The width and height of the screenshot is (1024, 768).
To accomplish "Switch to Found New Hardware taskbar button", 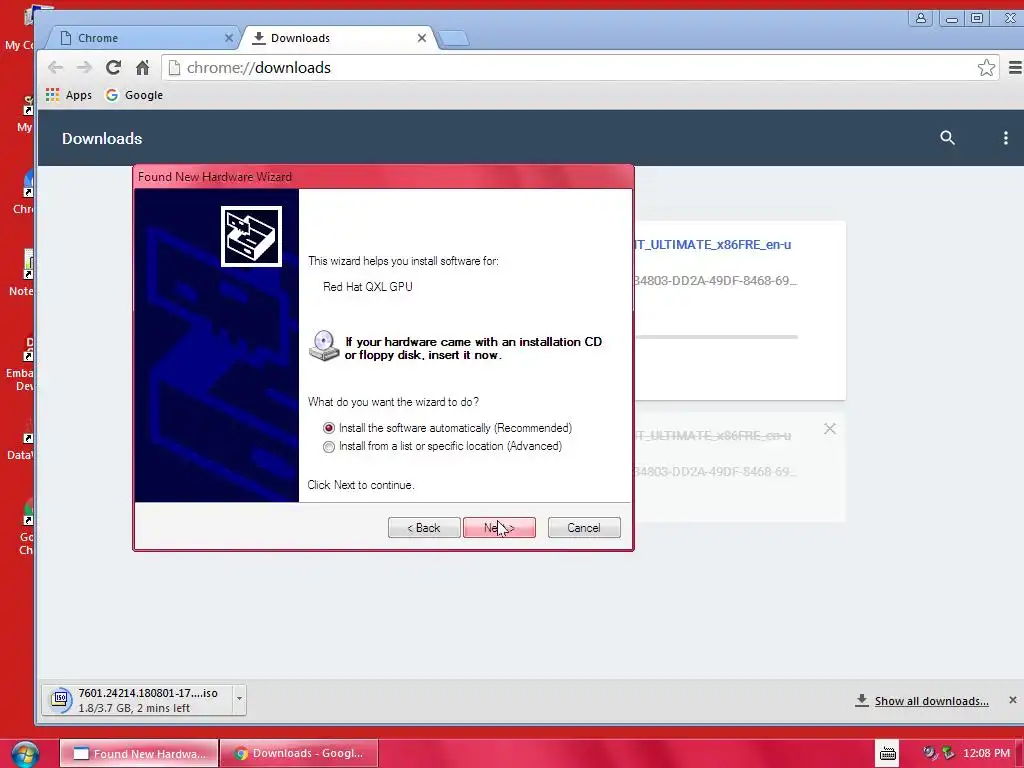I will tap(138, 753).
